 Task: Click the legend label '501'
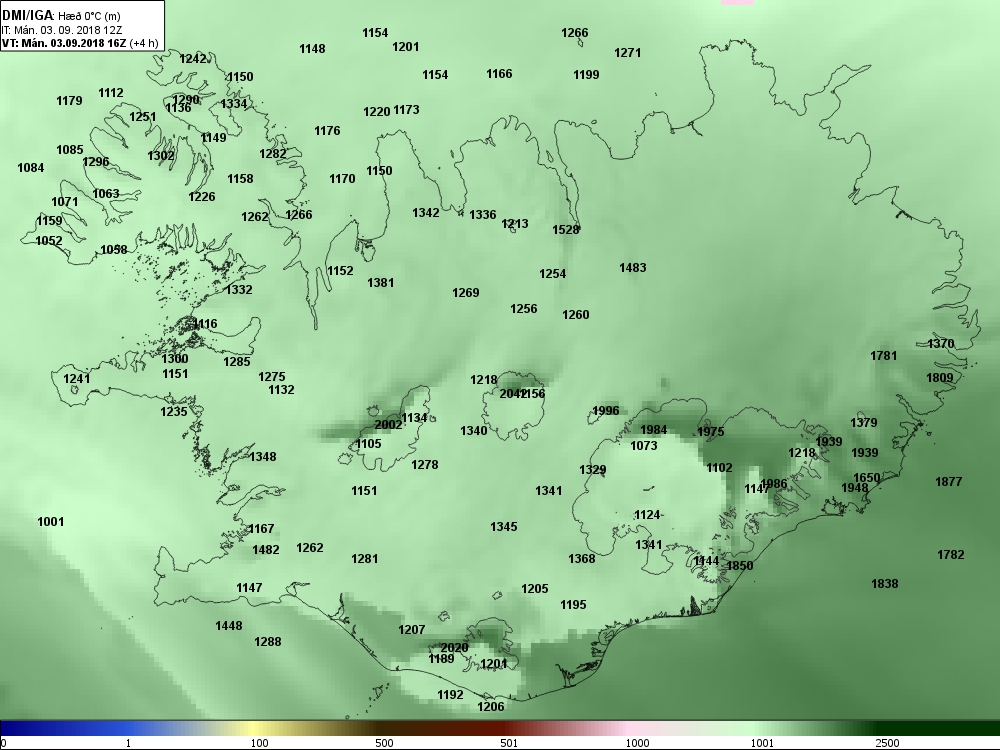509,743
